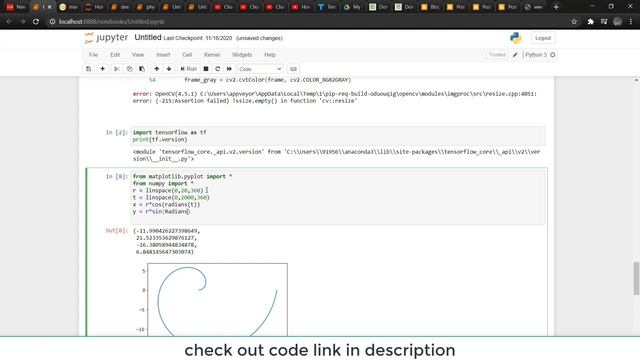Copy the selected cells
The height and width of the screenshot is (360, 640).
(129, 69)
